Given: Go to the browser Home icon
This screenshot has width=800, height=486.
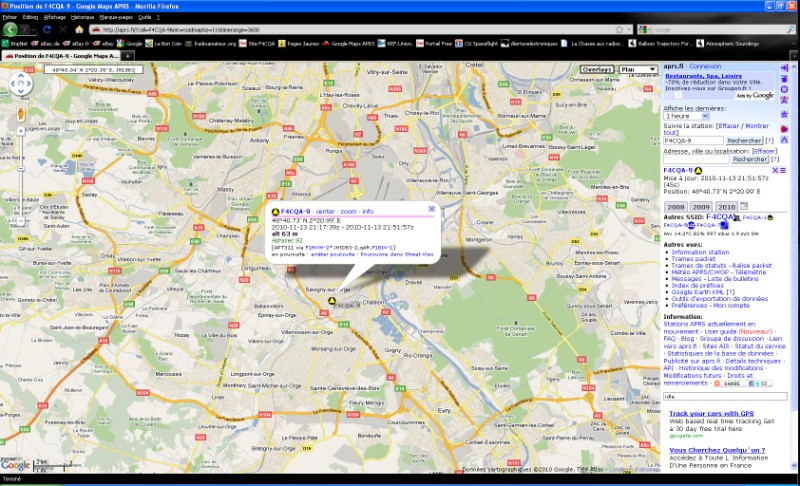Looking at the screenshot, I should (x=79, y=30).
